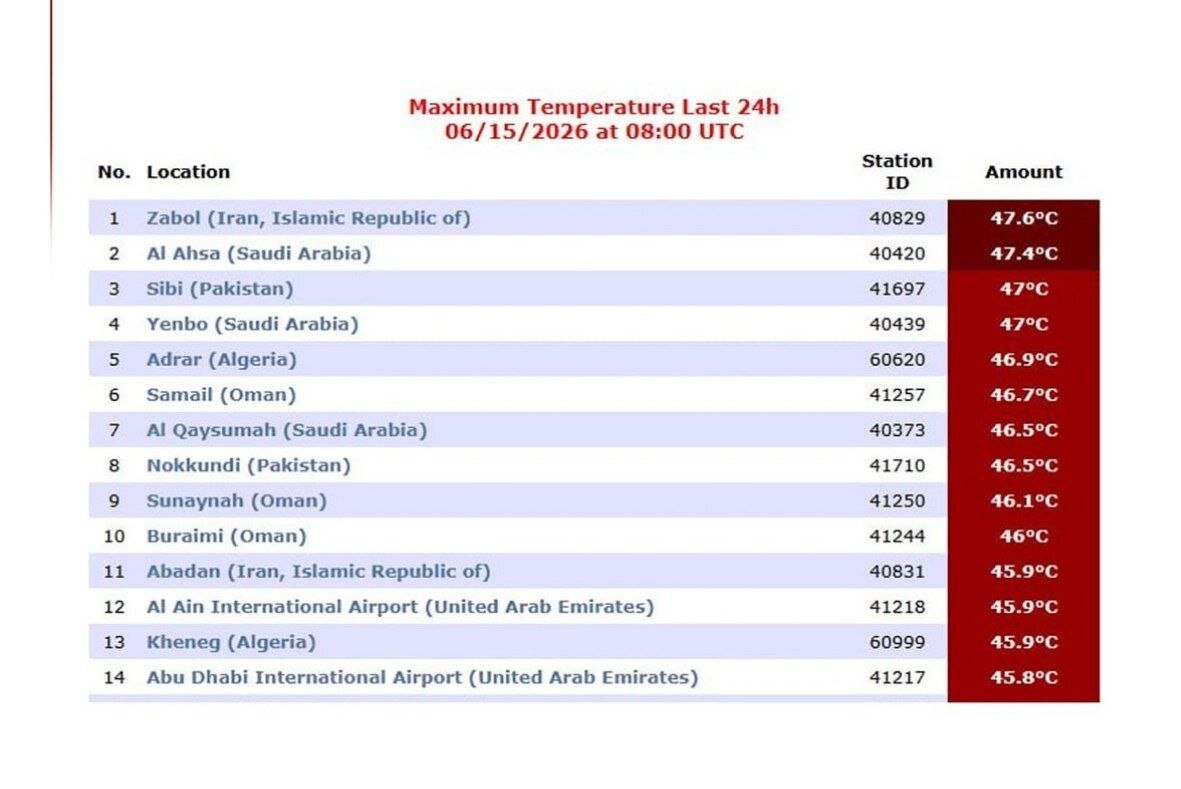Open Abu Dhabi International Airport link
1181x789 pixels.
pyautogui.click(x=423, y=678)
